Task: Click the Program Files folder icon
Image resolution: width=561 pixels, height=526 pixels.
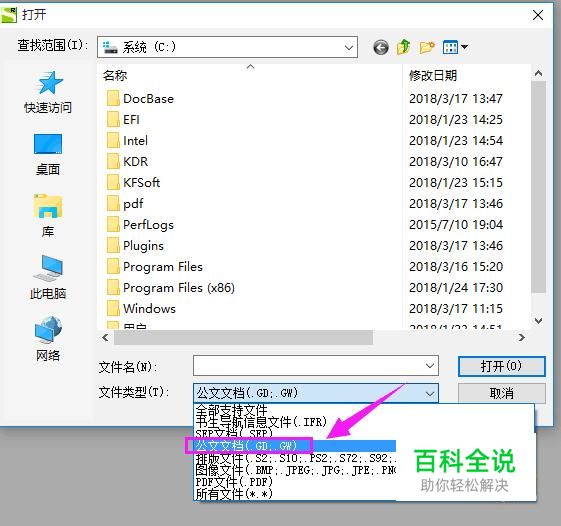Action: pyautogui.click(x=113, y=267)
